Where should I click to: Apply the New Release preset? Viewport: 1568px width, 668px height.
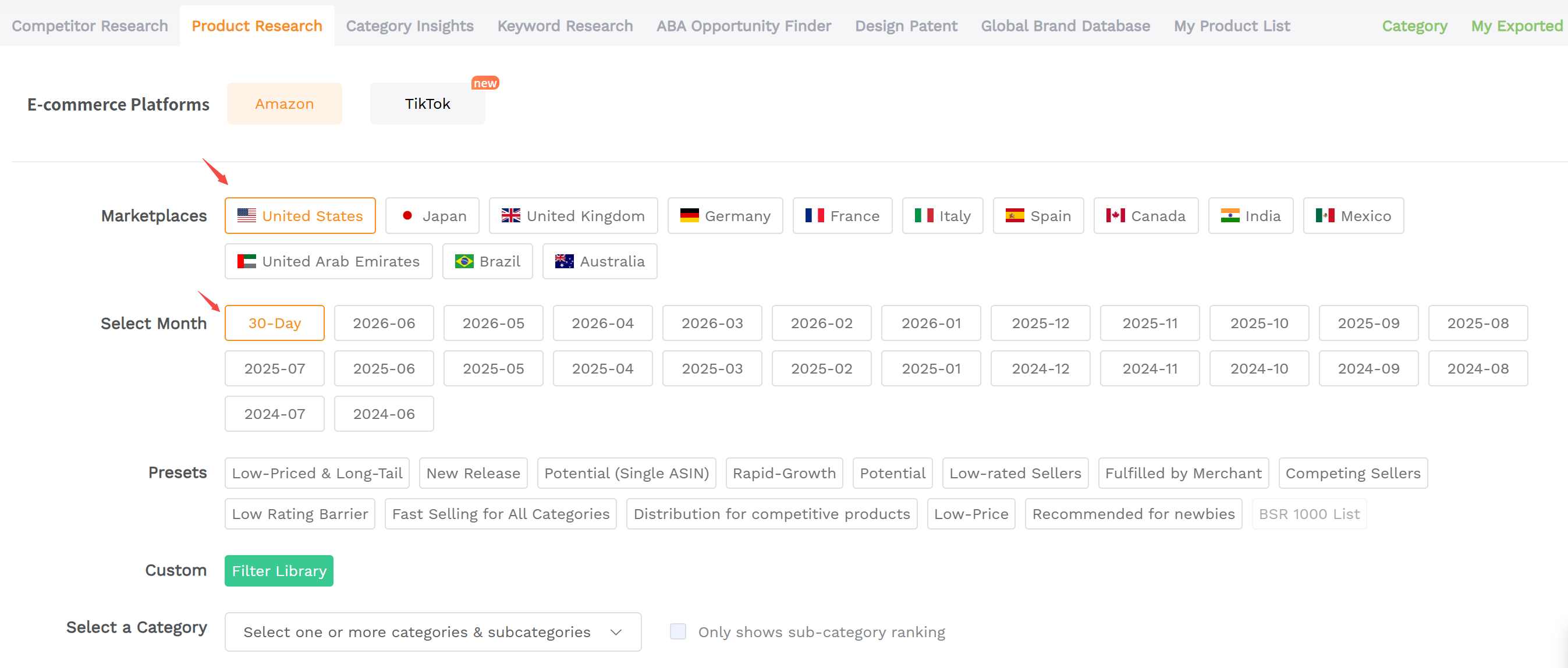pyautogui.click(x=473, y=473)
